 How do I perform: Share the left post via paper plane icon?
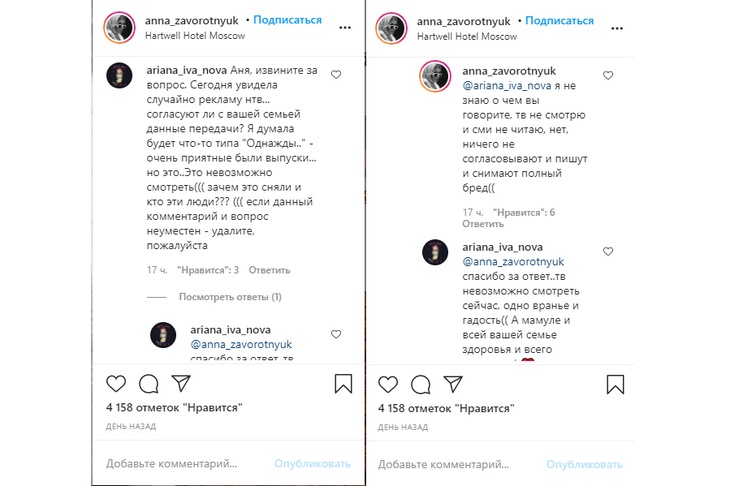[181, 384]
